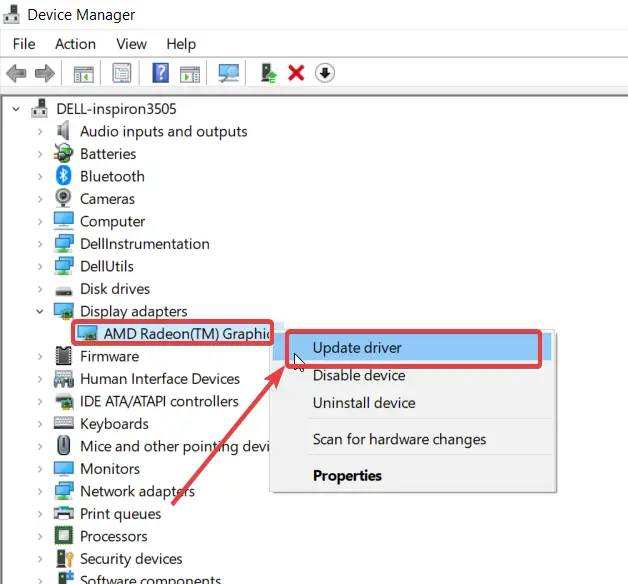Click the Cameras webcam icon
The width and height of the screenshot is (628, 584).
tap(63, 198)
